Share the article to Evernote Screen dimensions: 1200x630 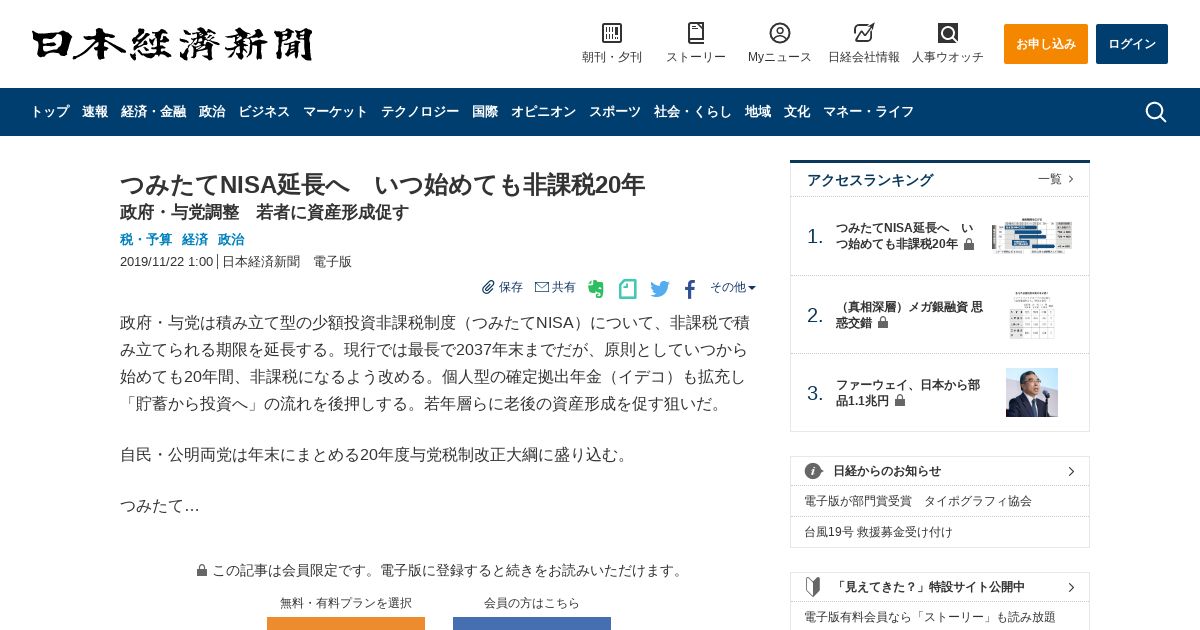tap(596, 289)
